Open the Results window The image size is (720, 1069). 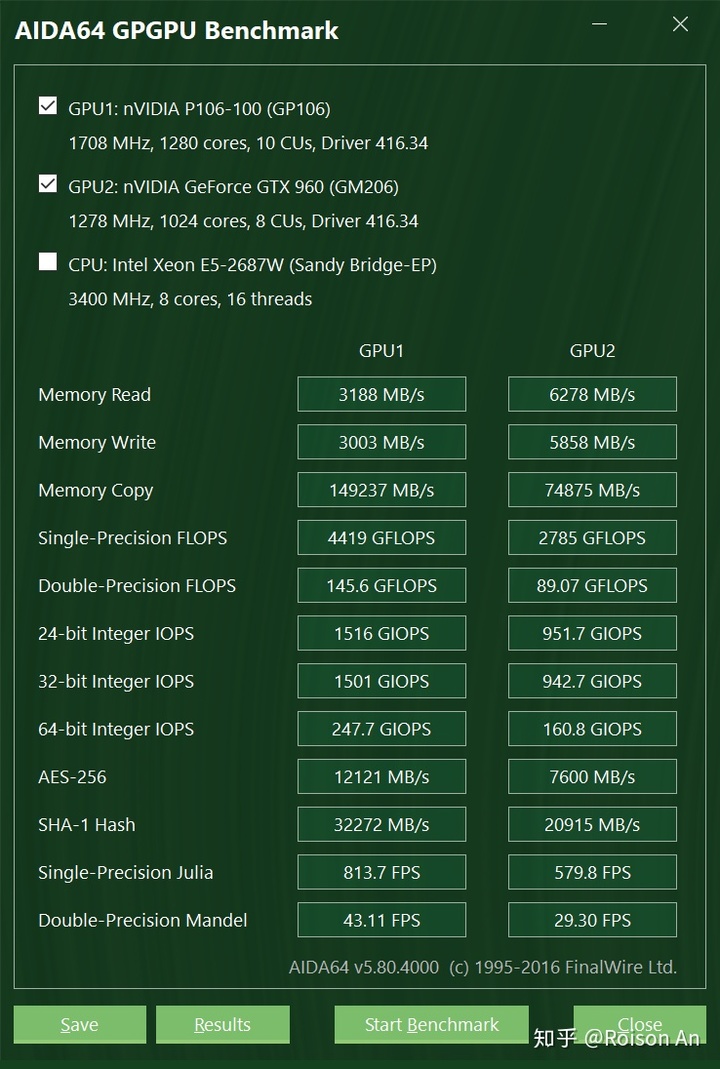pyautogui.click(x=222, y=1024)
